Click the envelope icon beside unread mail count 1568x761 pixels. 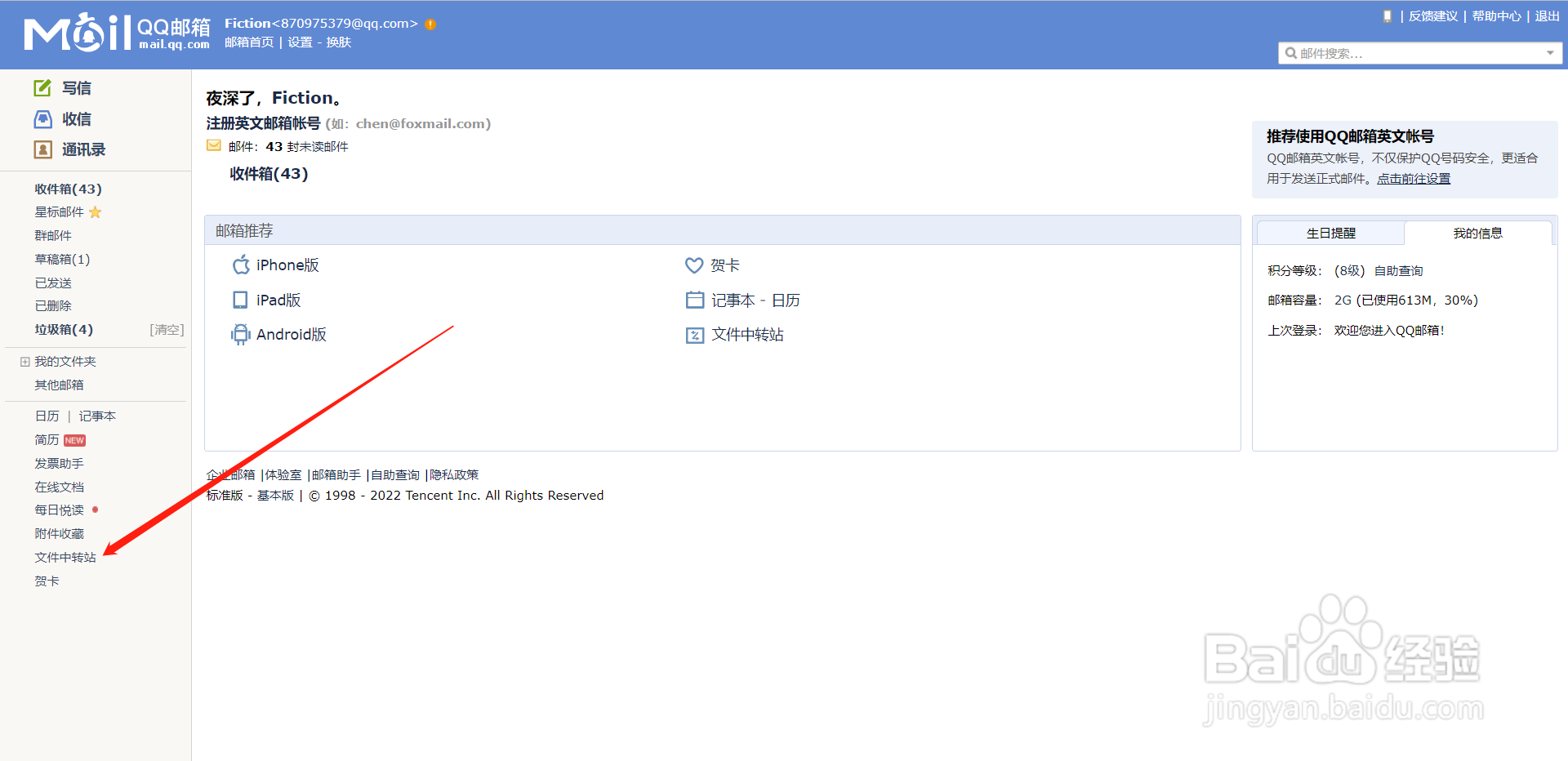[x=214, y=145]
